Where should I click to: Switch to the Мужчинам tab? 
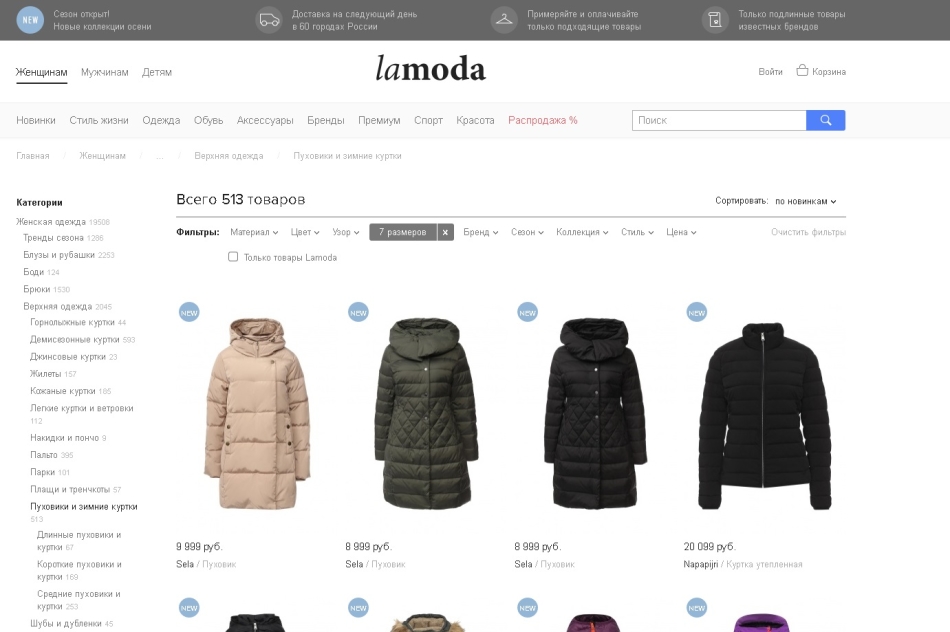tap(105, 72)
